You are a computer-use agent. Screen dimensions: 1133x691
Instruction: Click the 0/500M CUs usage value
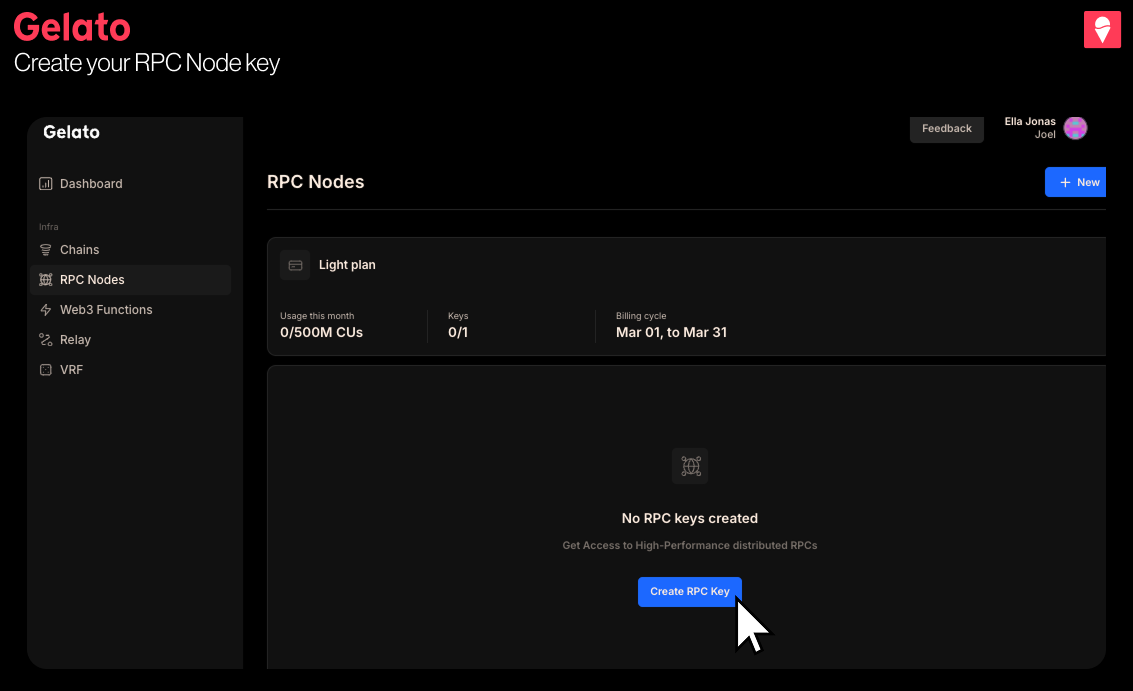coord(322,332)
